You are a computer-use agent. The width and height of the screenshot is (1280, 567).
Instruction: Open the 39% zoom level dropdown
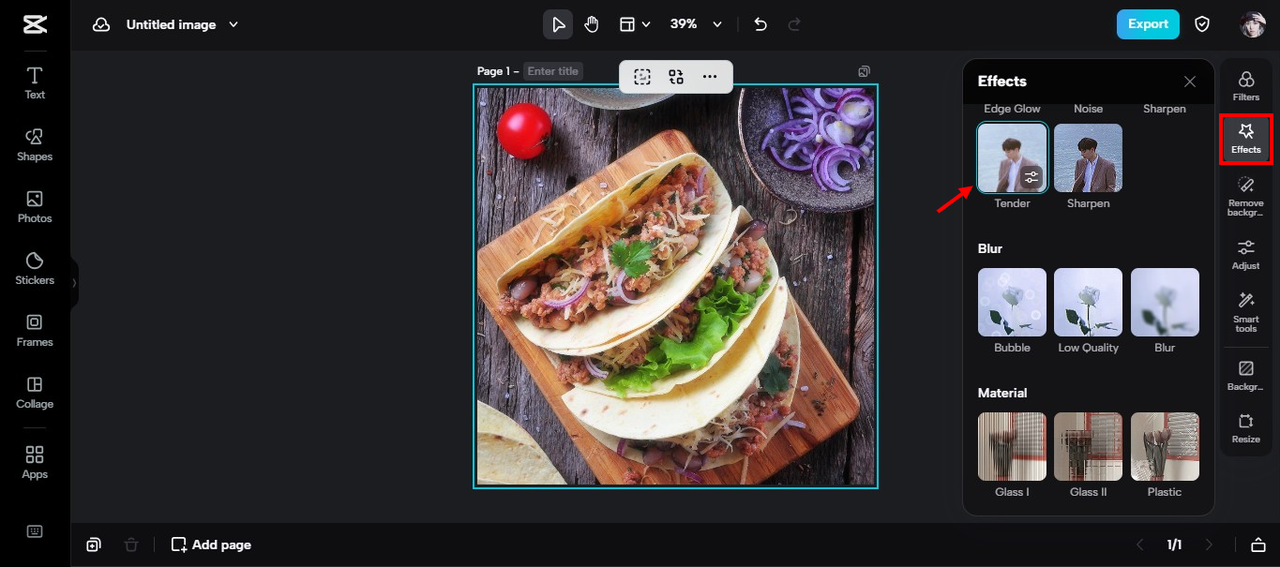pyautogui.click(x=696, y=24)
